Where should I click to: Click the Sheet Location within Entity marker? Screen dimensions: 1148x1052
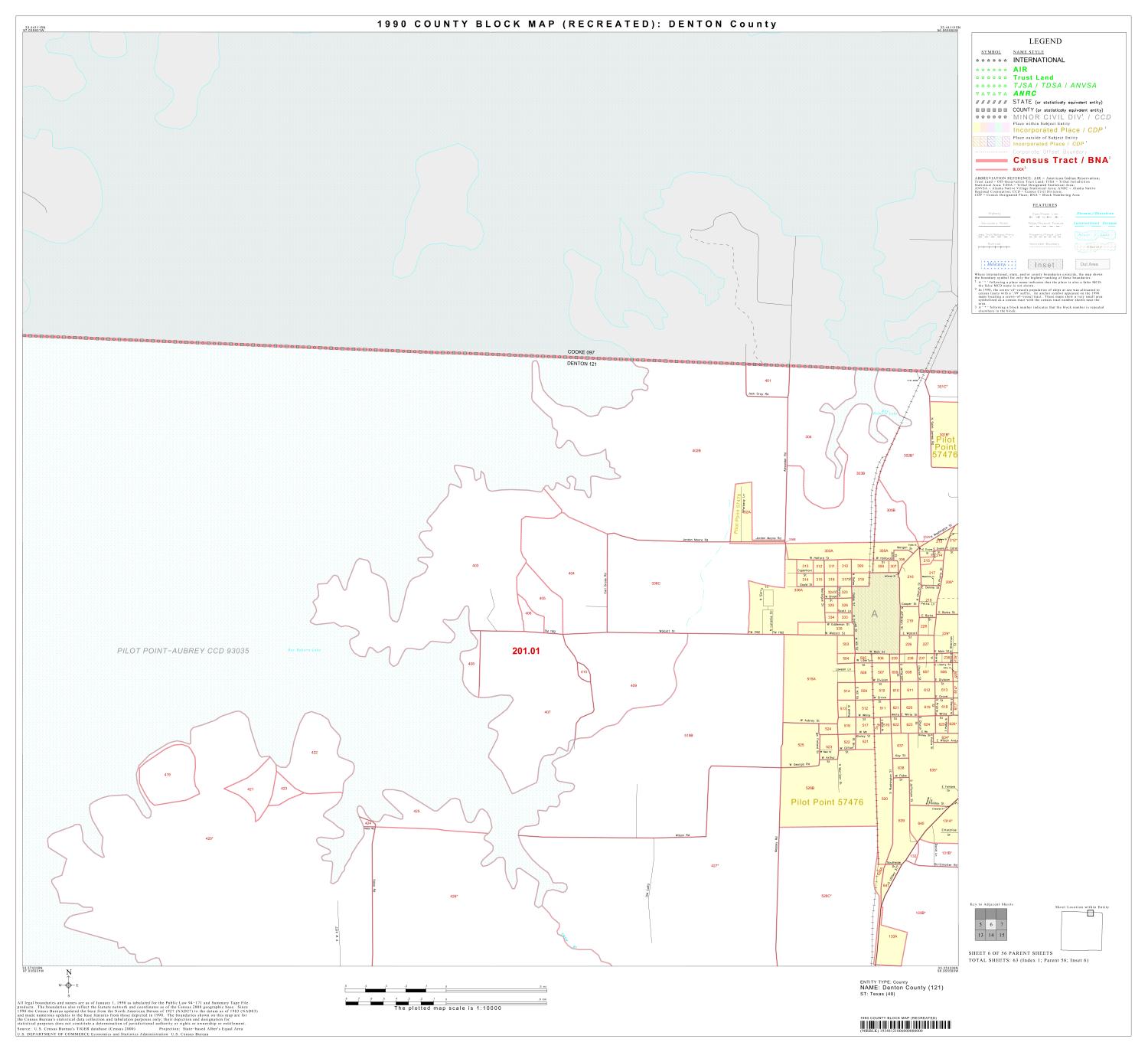point(1091,913)
